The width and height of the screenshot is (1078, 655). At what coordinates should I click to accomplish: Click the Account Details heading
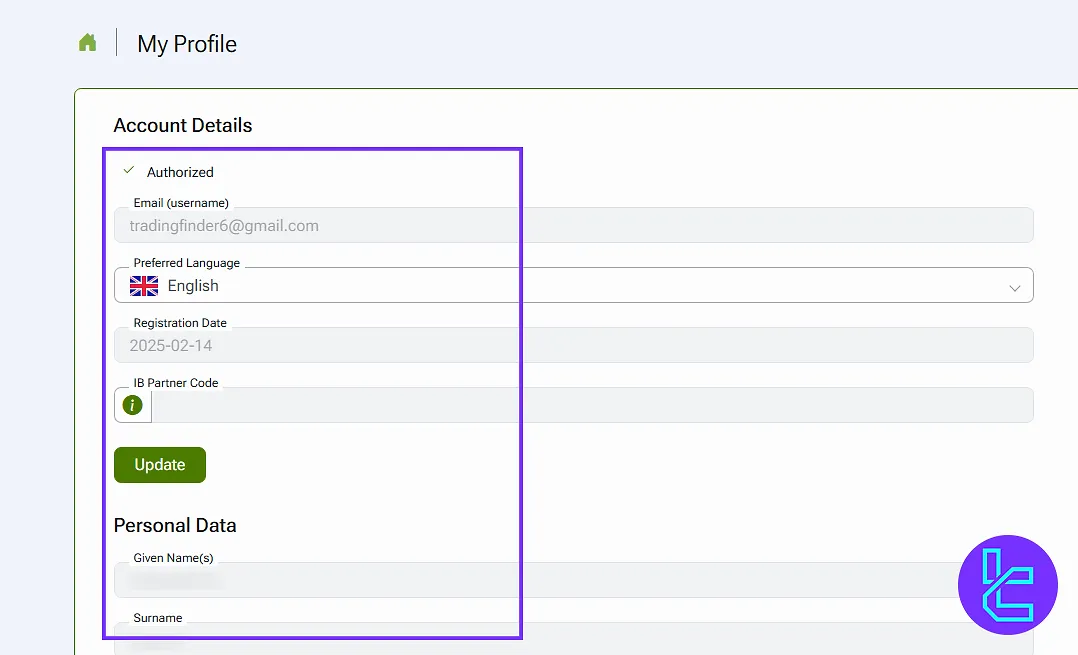click(183, 125)
